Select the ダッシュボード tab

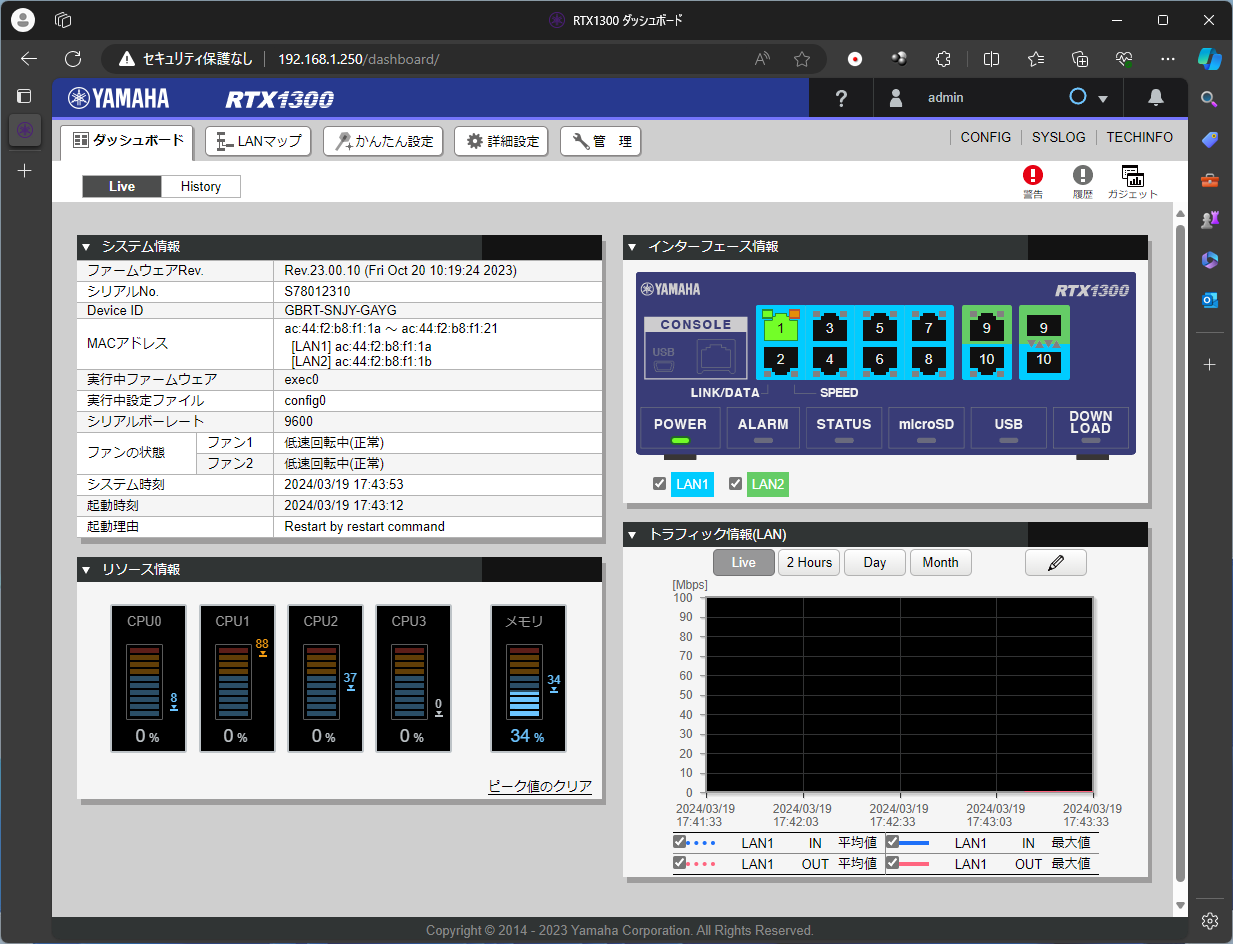click(x=128, y=141)
